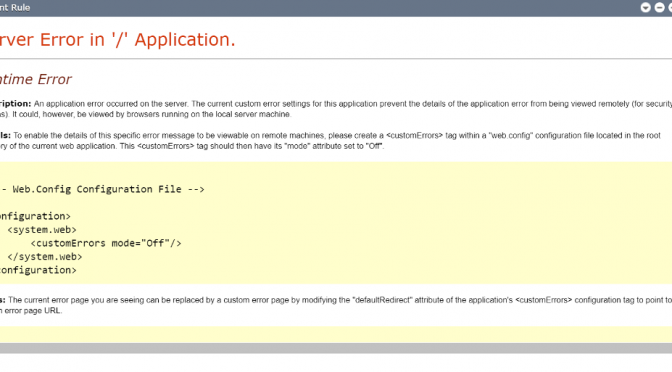Click the 'Web.Config Configuration File' comment line

pos(102,189)
